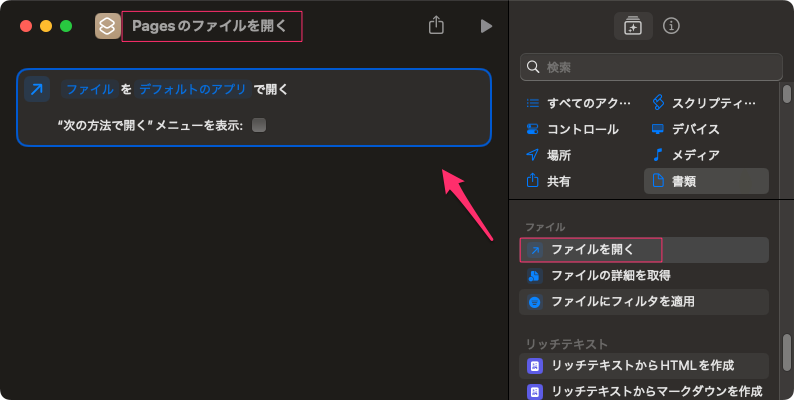Click the 検索 search field

651,67
